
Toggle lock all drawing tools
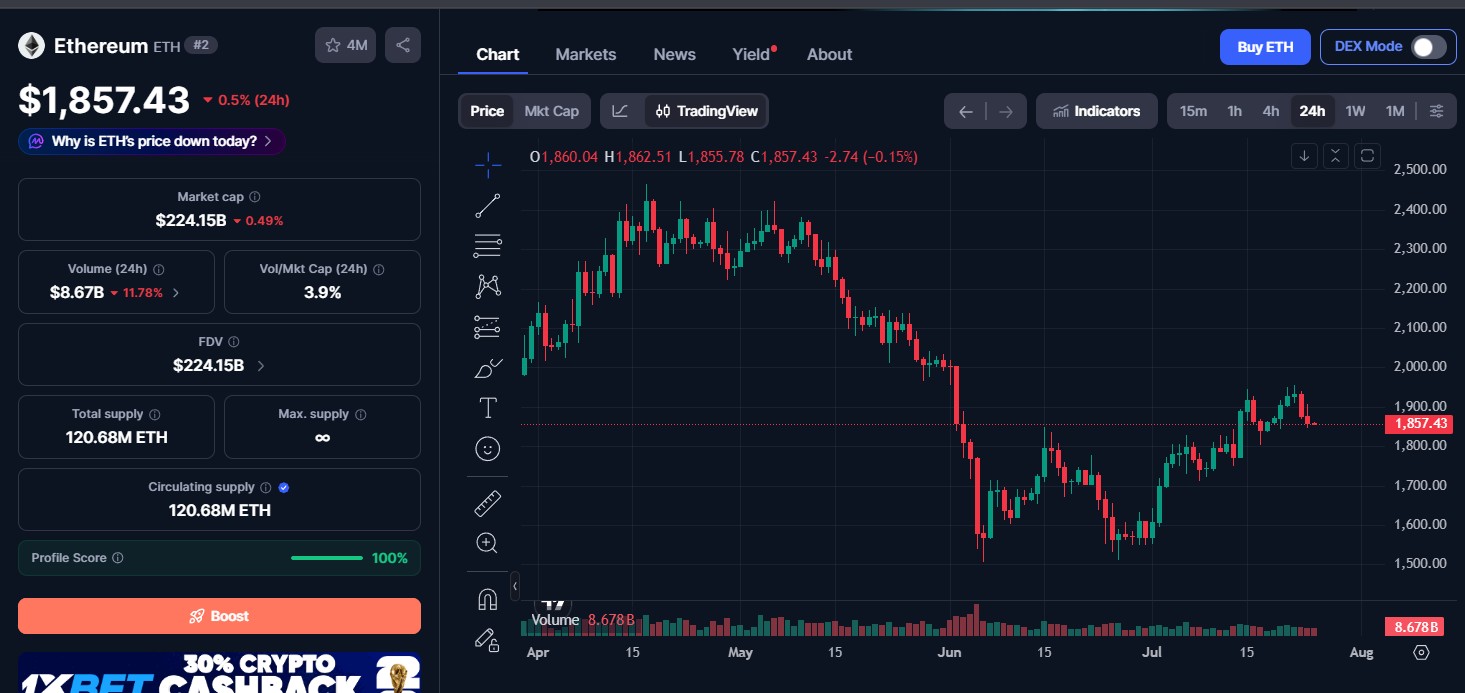[x=488, y=639]
